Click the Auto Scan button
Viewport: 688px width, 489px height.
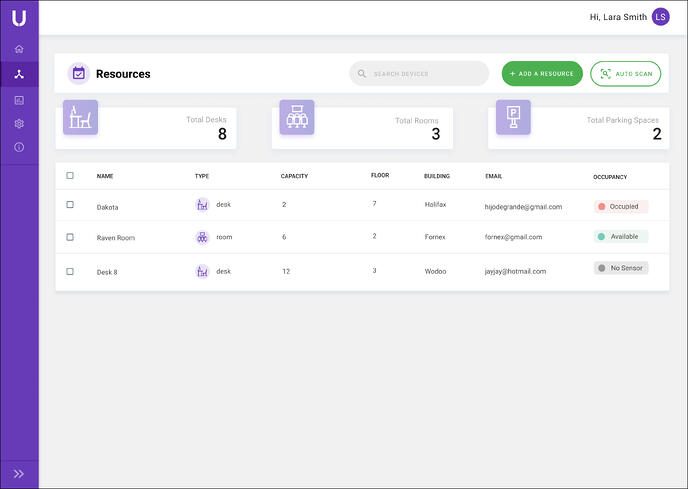pyautogui.click(x=625, y=74)
